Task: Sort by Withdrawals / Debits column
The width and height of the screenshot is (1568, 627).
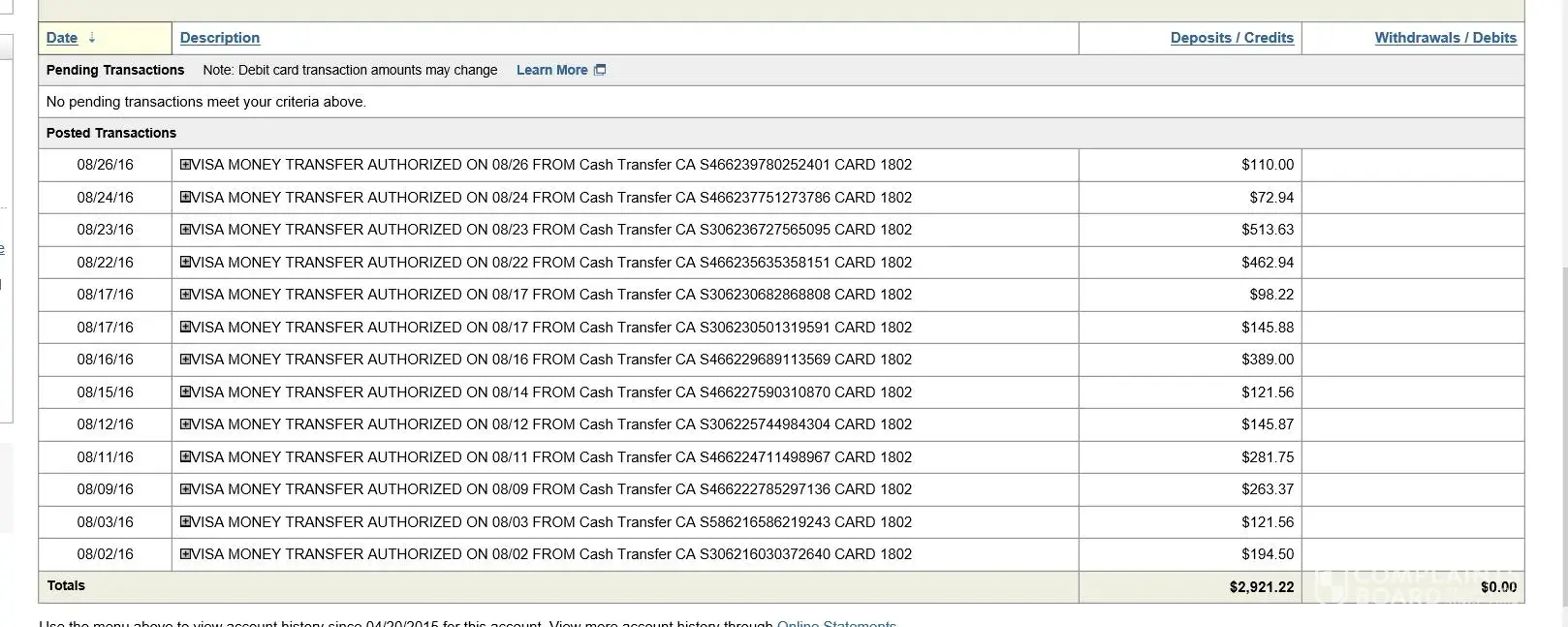Action: (x=1445, y=38)
